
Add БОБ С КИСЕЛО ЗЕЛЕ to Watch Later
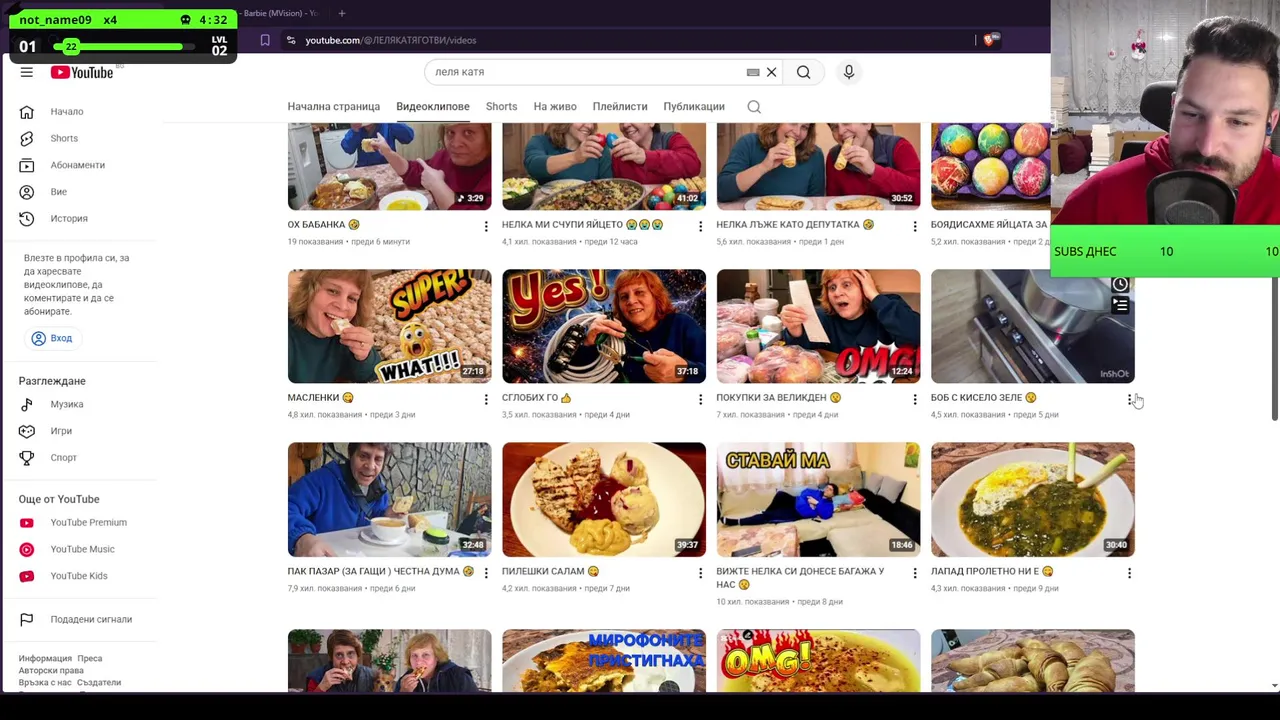(x=1120, y=285)
